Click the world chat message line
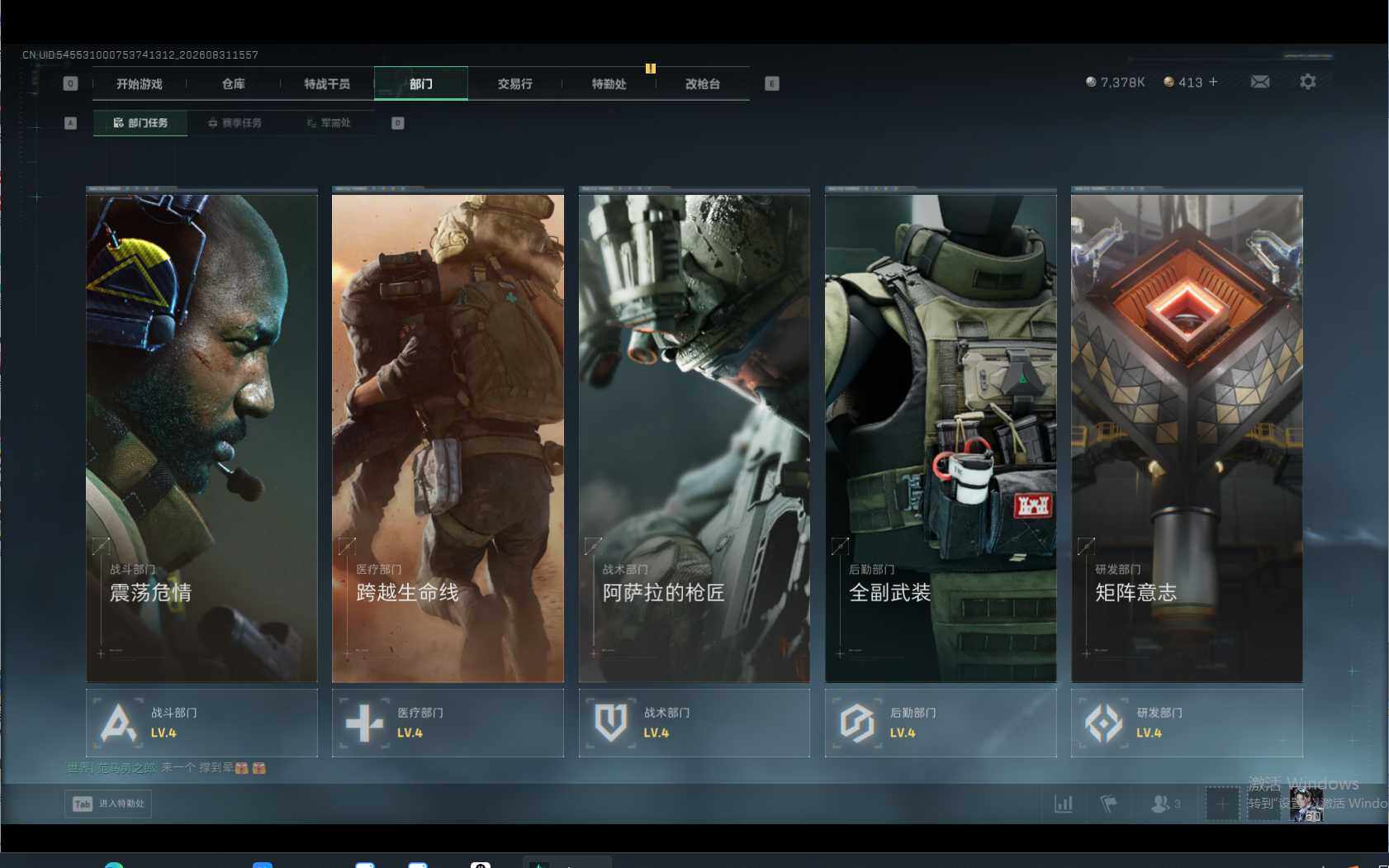Image resolution: width=1389 pixels, height=868 pixels. tap(166, 768)
